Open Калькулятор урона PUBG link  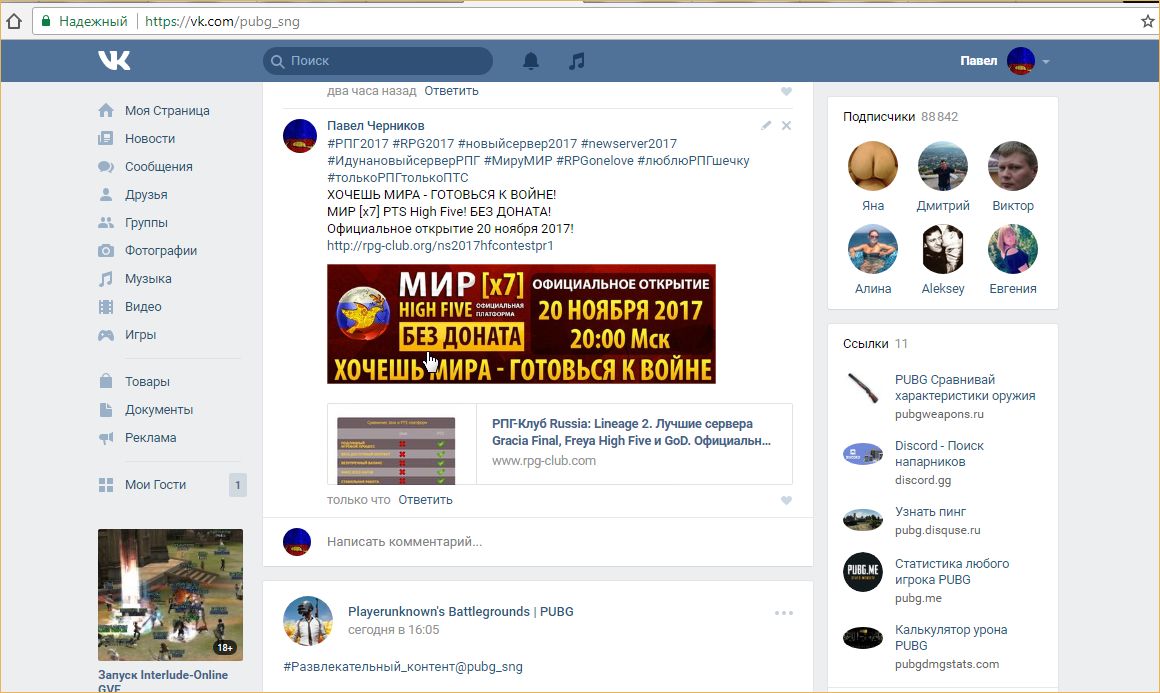click(951, 638)
